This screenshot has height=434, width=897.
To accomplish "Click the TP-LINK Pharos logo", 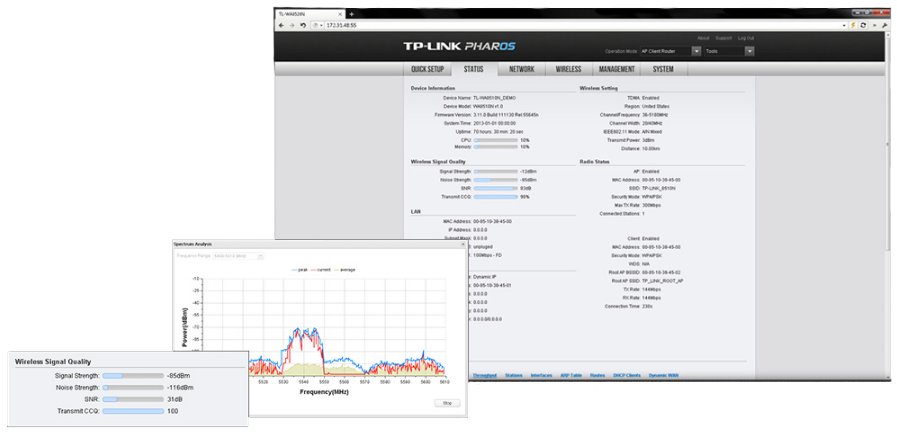I will pyautogui.click(x=459, y=47).
